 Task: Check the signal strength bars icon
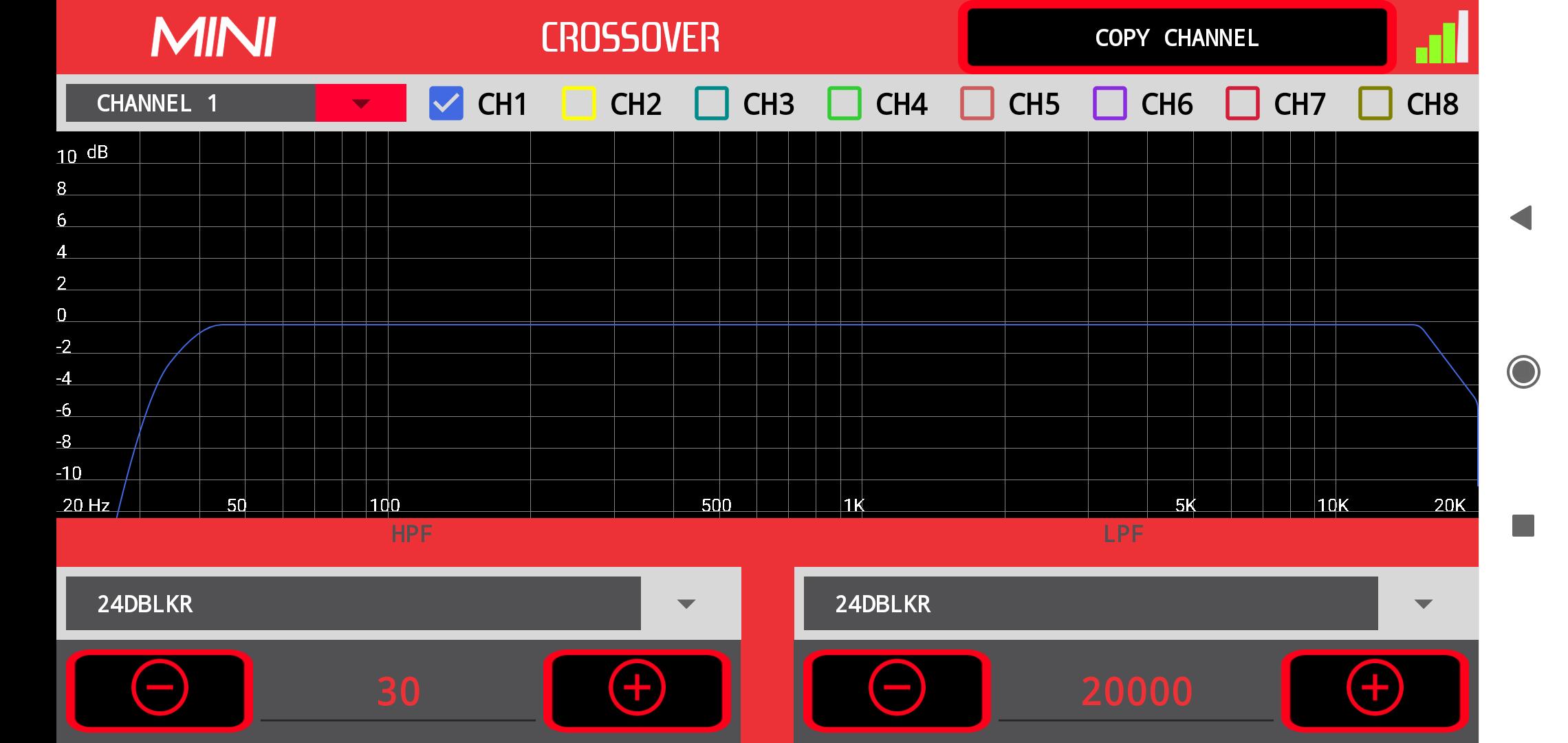(1442, 37)
